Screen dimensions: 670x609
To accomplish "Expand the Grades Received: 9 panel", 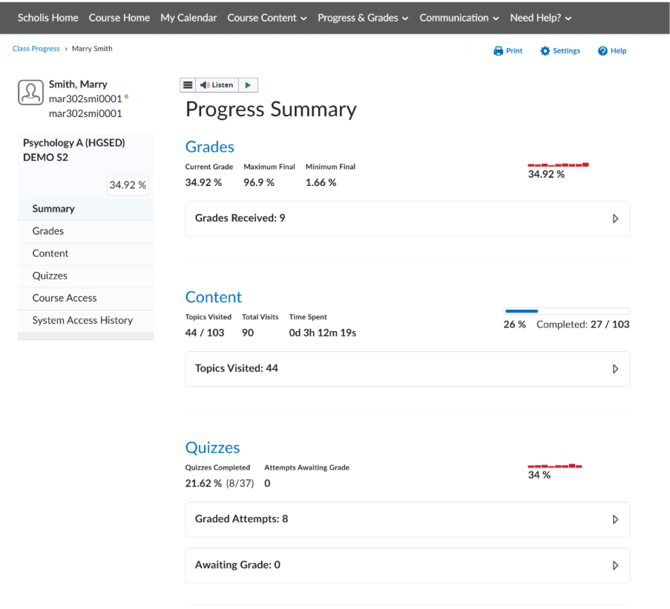I will (408, 219).
